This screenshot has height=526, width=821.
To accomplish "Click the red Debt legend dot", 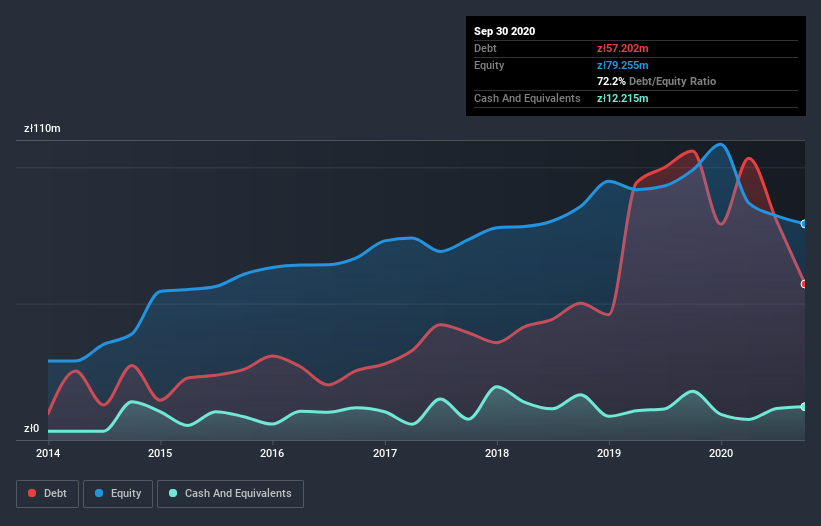I will pos(32,493).
